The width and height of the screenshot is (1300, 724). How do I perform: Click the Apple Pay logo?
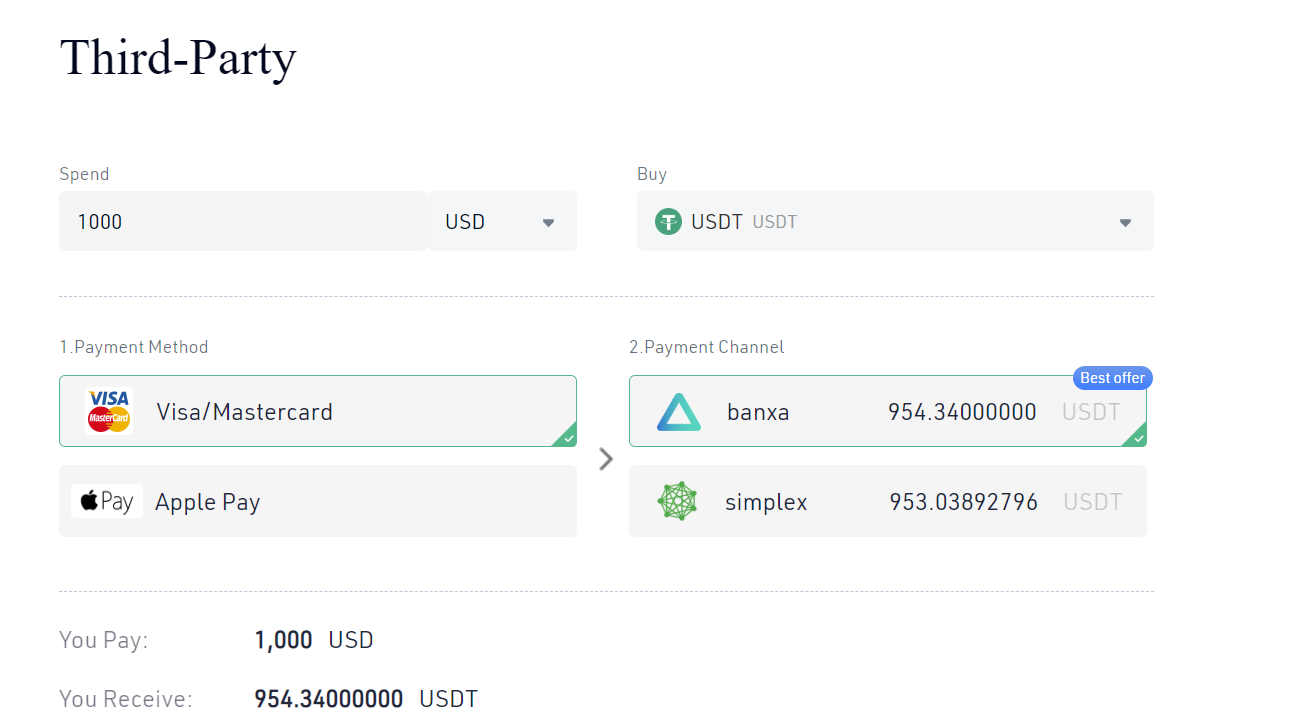point(107,501)
